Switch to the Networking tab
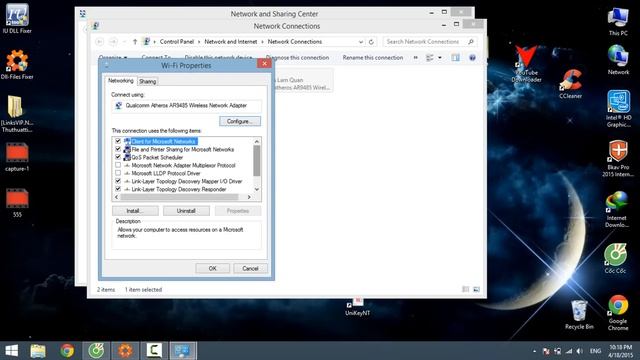The image size is (640, 360). pos(121,81)
